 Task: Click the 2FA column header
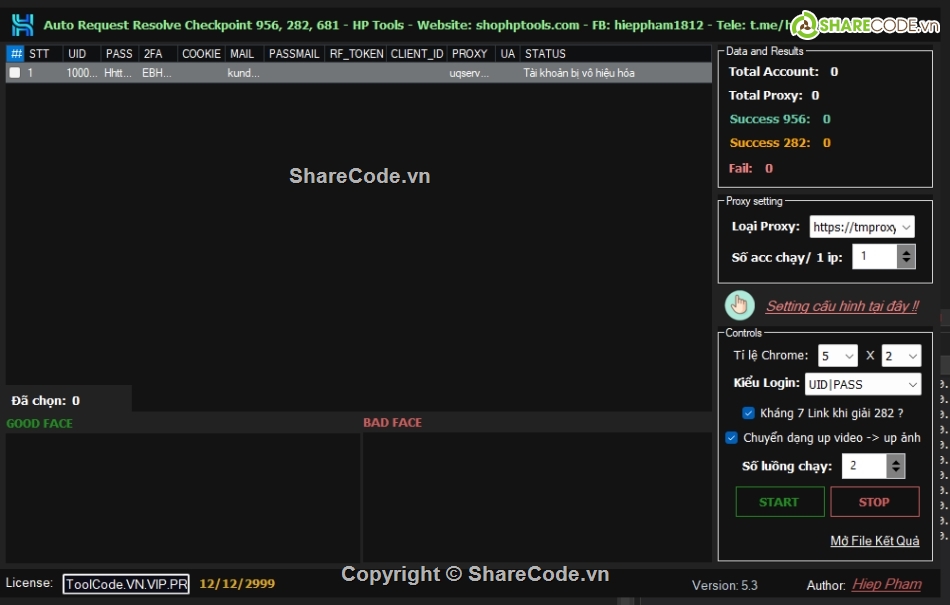tap(158, 54)
